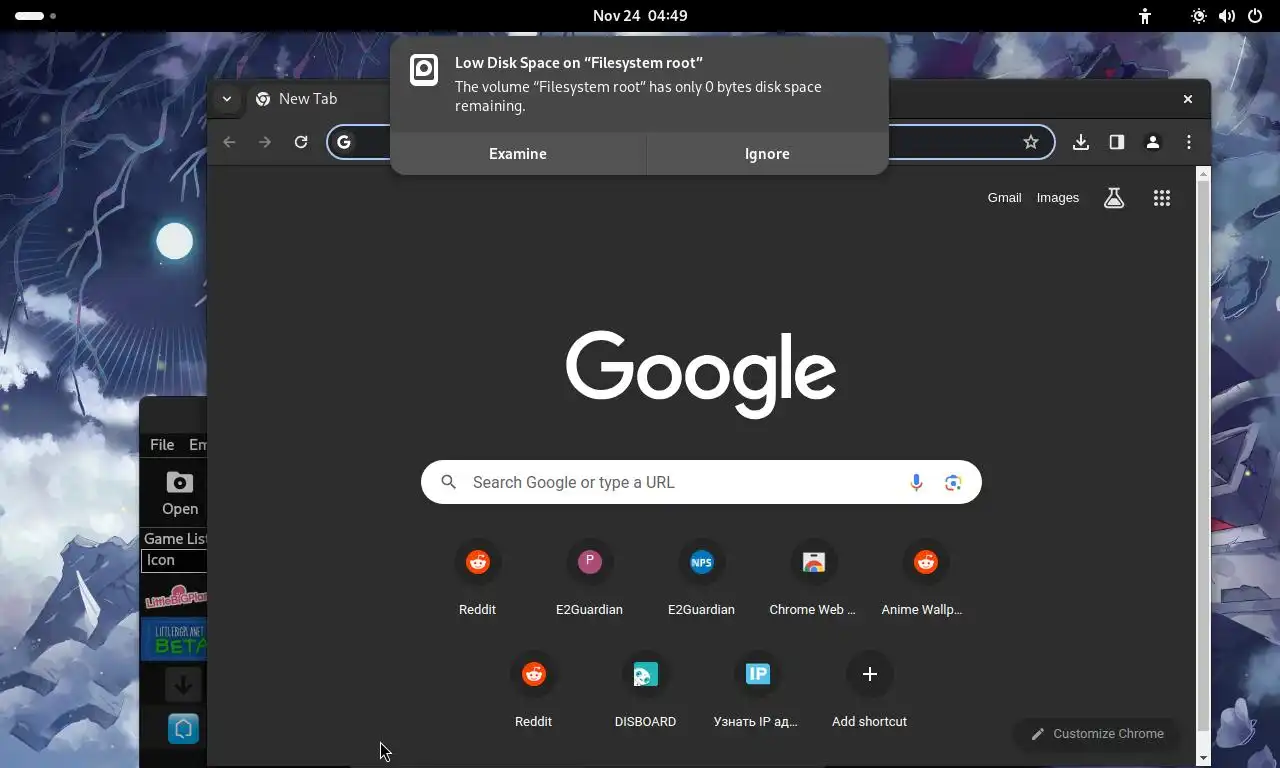This screenshot has width=1280, height=768.
Task: Start voice search with microphone icon
Action: point(916,482)
